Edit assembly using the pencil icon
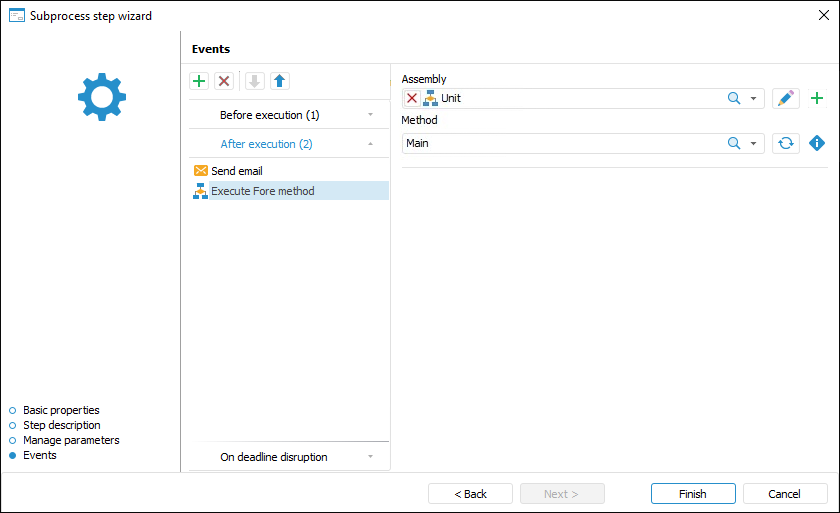 point(786,98)
